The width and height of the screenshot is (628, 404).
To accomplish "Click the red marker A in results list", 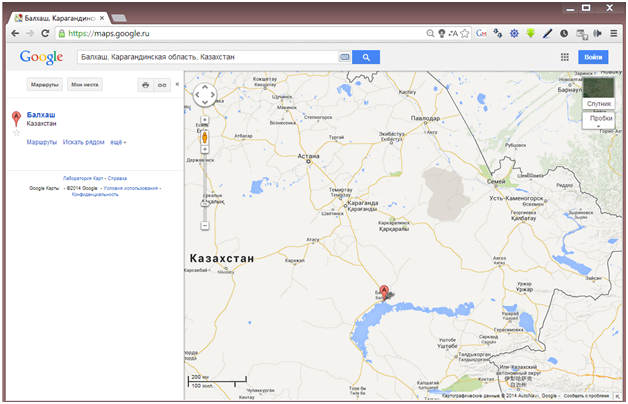I will pyautogui.click(x=16, y=119).
